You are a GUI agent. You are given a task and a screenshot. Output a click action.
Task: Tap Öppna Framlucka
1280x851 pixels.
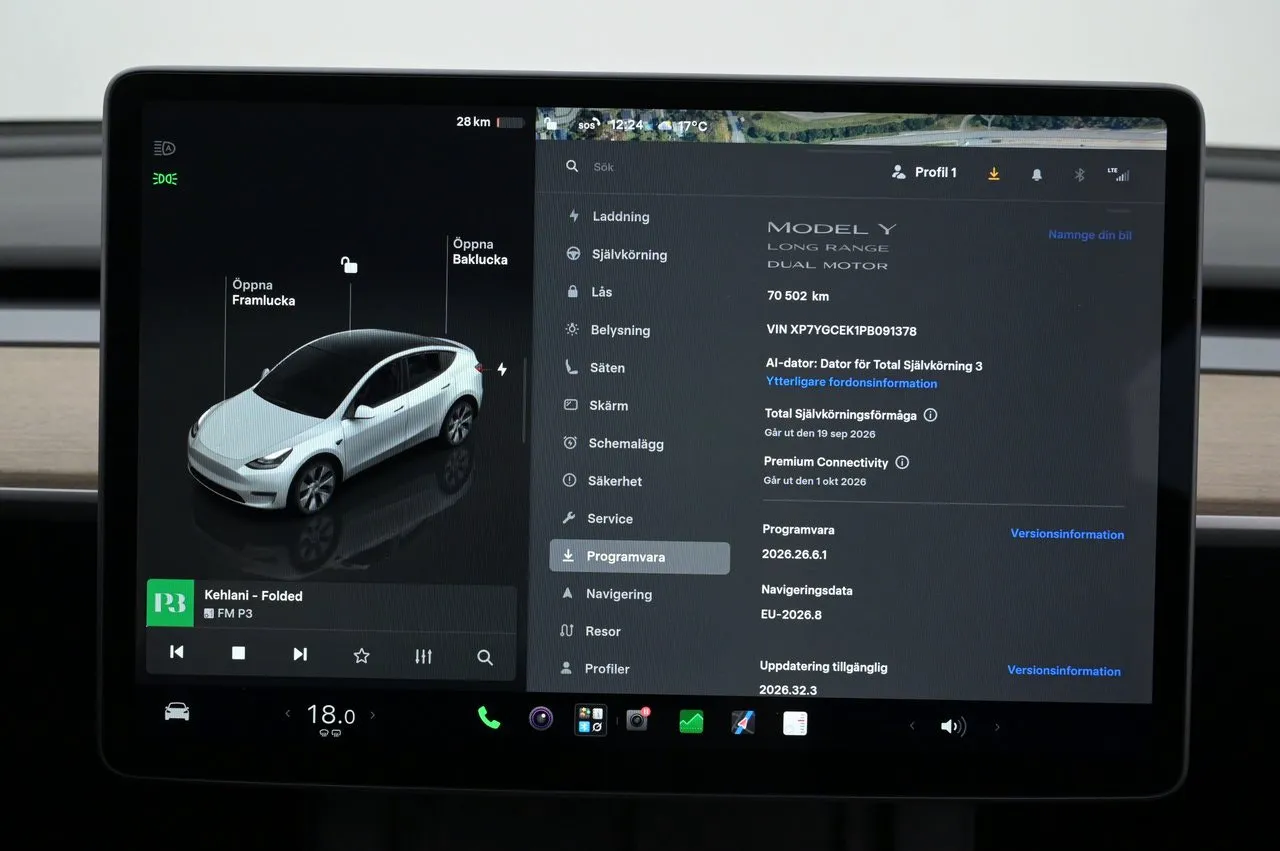coord(263,292)
